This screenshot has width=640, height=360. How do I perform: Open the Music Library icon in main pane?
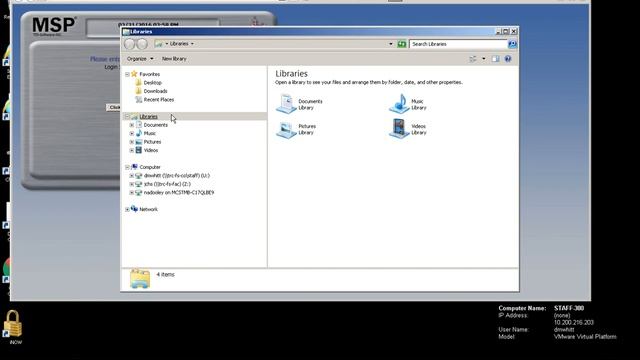click(399, 104)
